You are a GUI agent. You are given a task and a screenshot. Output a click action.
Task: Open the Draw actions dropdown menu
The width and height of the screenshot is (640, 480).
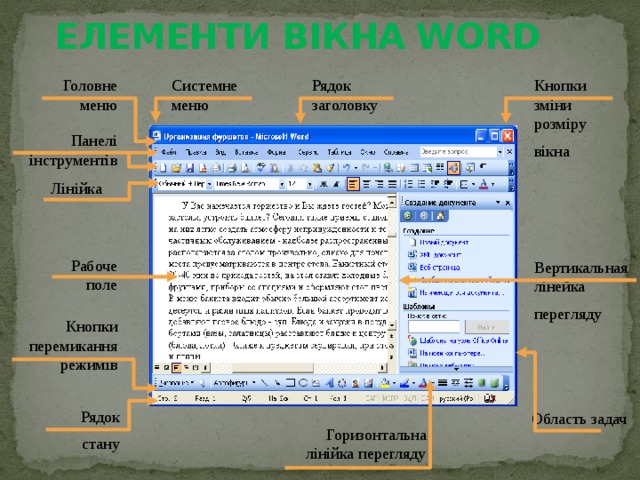pyautogui.click(x=176, y=383)
